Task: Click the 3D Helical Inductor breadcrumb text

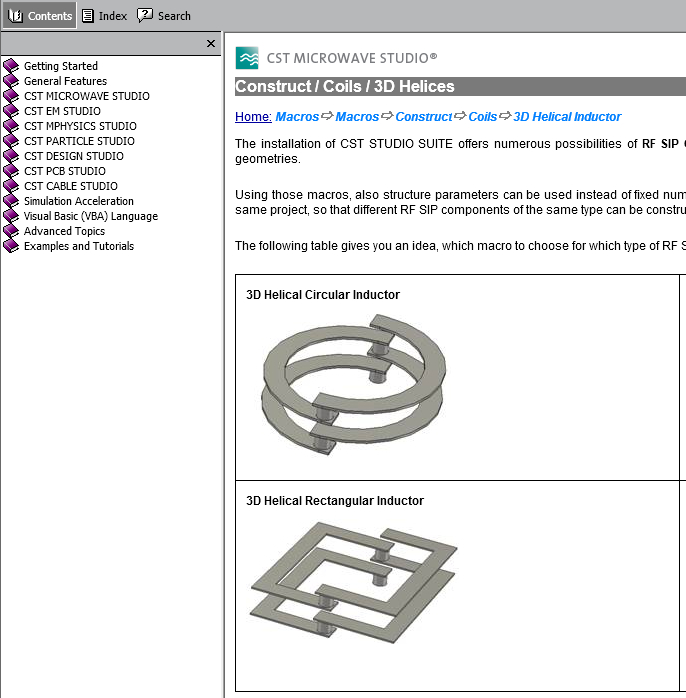Action: tap(567, 117)
